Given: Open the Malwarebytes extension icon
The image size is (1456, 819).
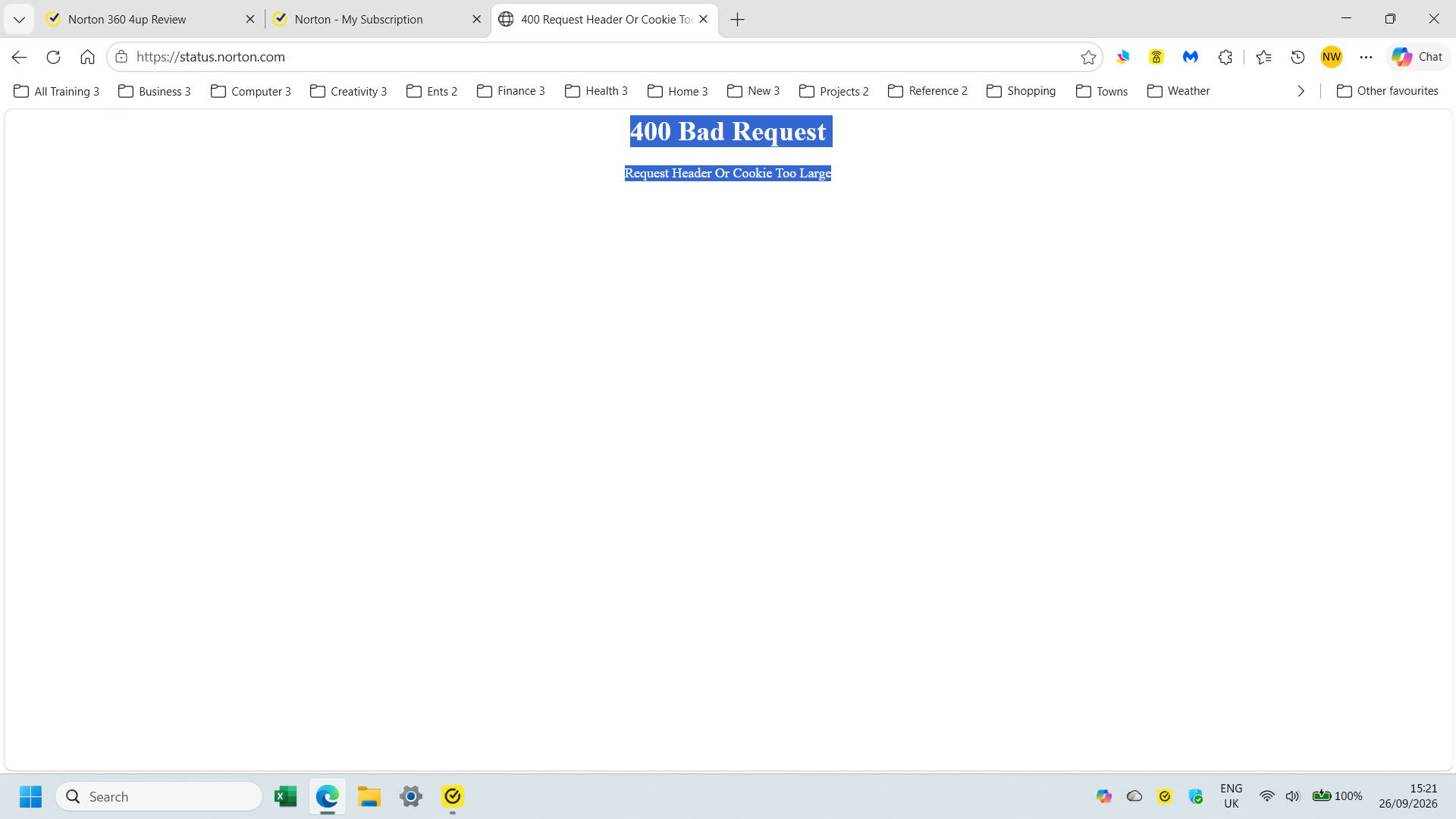Looking at the screenshot, I should pos(1190,57).
